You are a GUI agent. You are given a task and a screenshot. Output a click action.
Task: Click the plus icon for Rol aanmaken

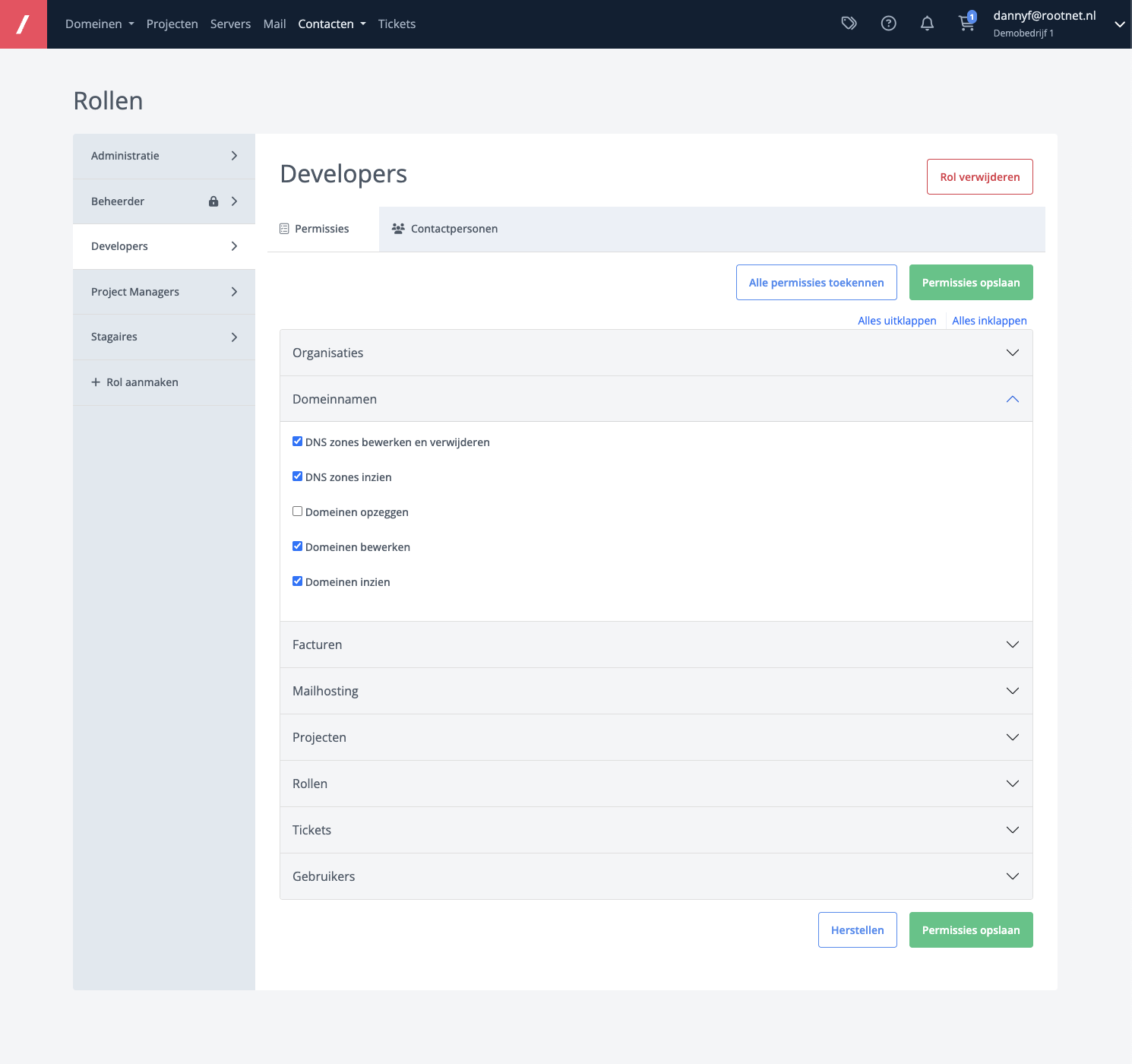(96, 382)
